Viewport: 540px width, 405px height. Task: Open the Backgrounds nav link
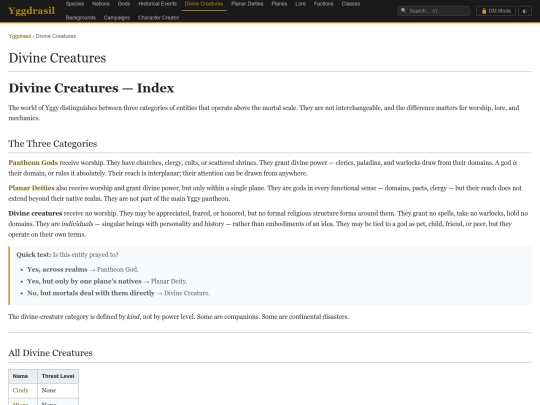click(81, 18)
